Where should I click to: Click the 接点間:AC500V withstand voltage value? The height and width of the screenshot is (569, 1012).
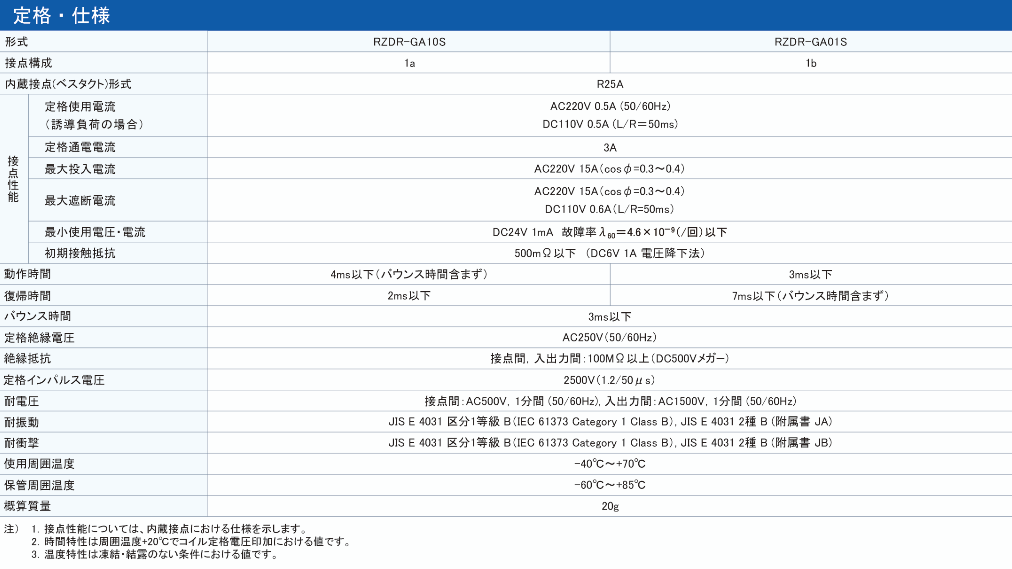click(x=610, y=401)
